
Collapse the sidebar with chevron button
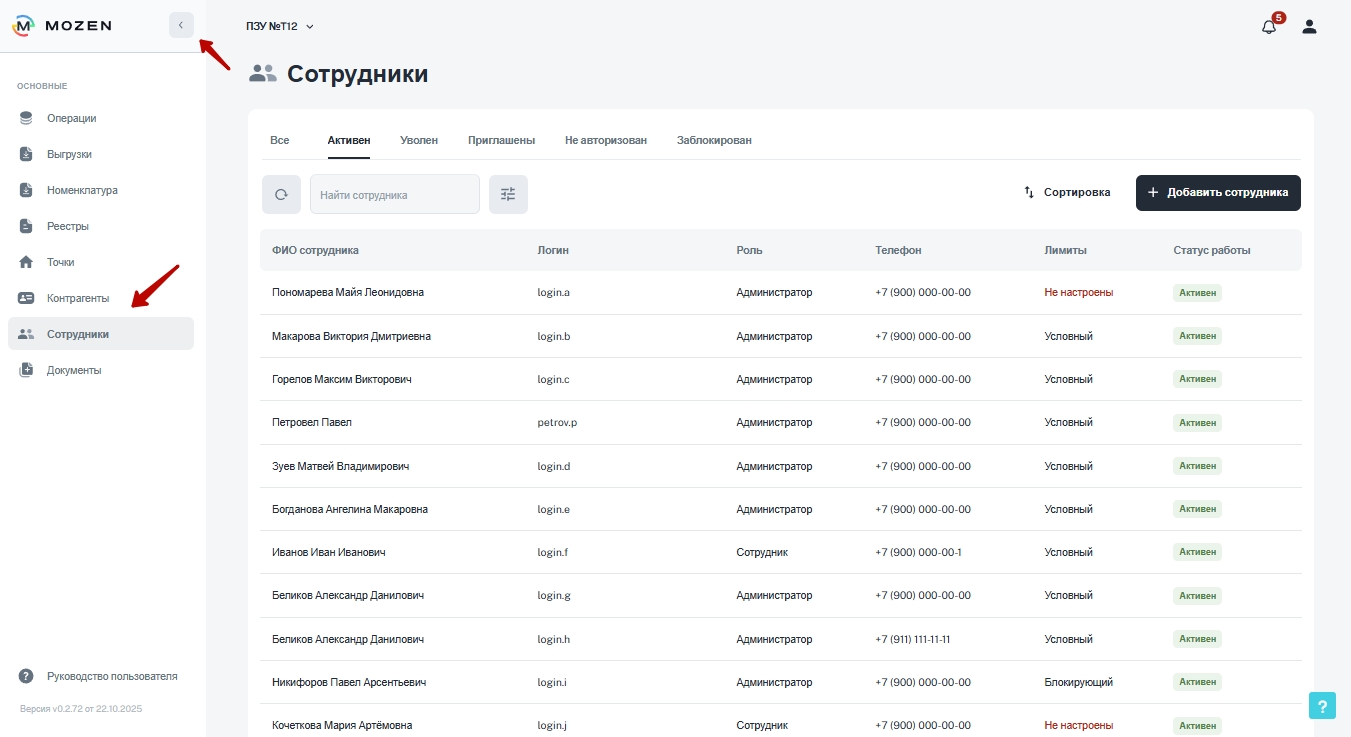(x=181, y=25)
